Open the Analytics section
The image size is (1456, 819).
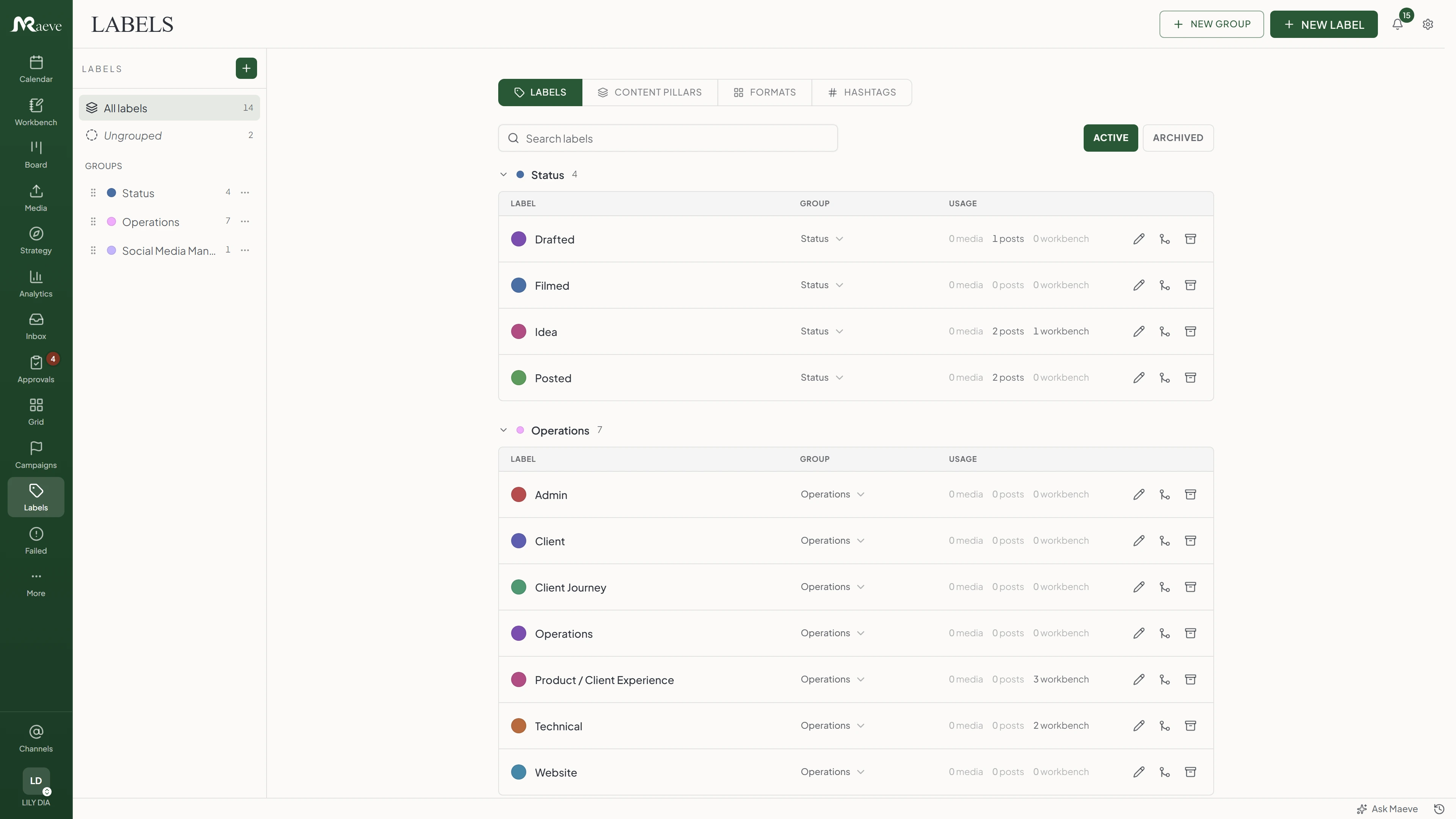pos(36,284)
